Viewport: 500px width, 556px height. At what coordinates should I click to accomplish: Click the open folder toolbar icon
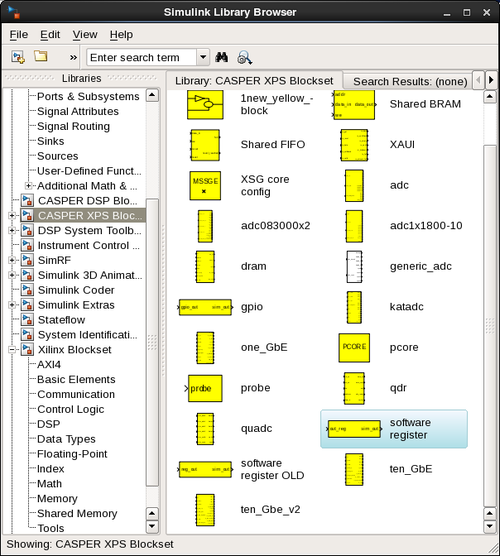(x=40, y=56)
